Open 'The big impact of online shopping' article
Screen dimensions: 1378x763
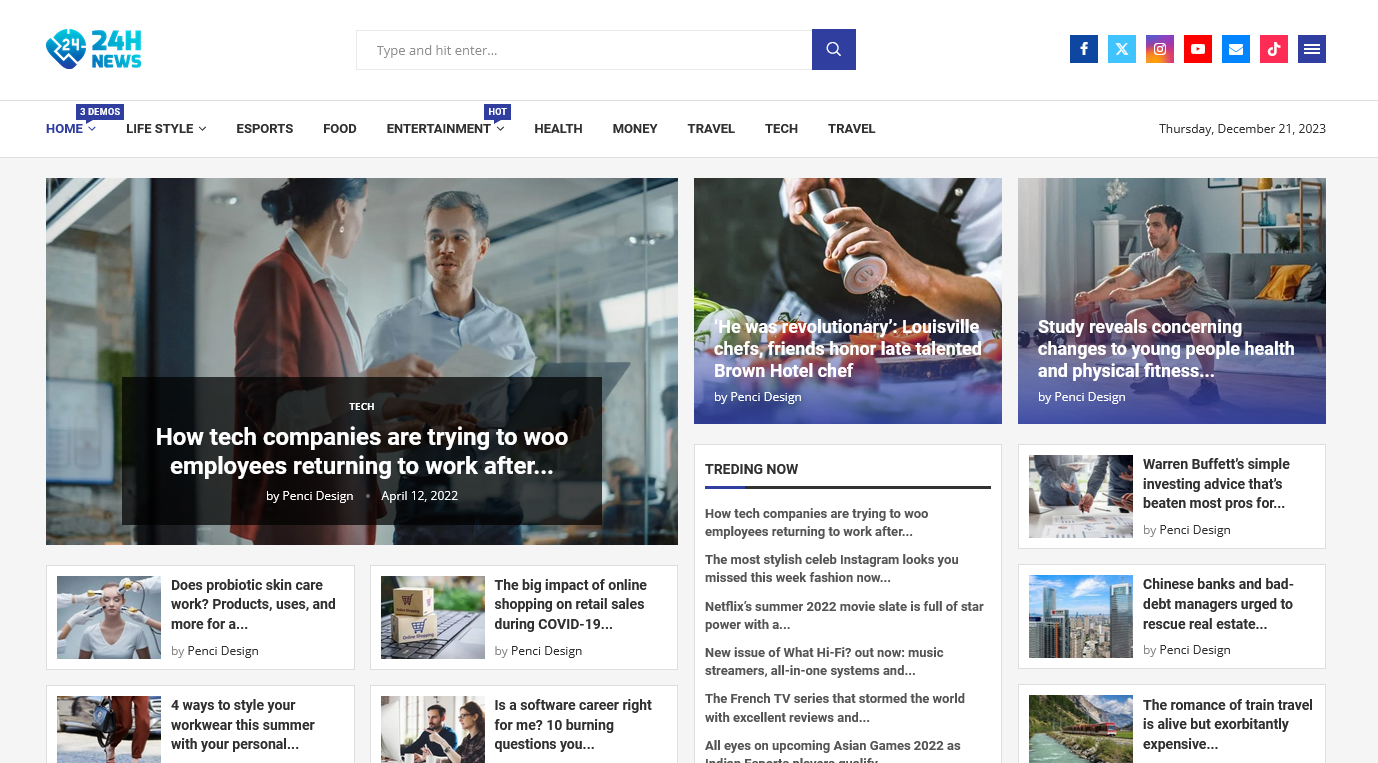tap(571, 604)
